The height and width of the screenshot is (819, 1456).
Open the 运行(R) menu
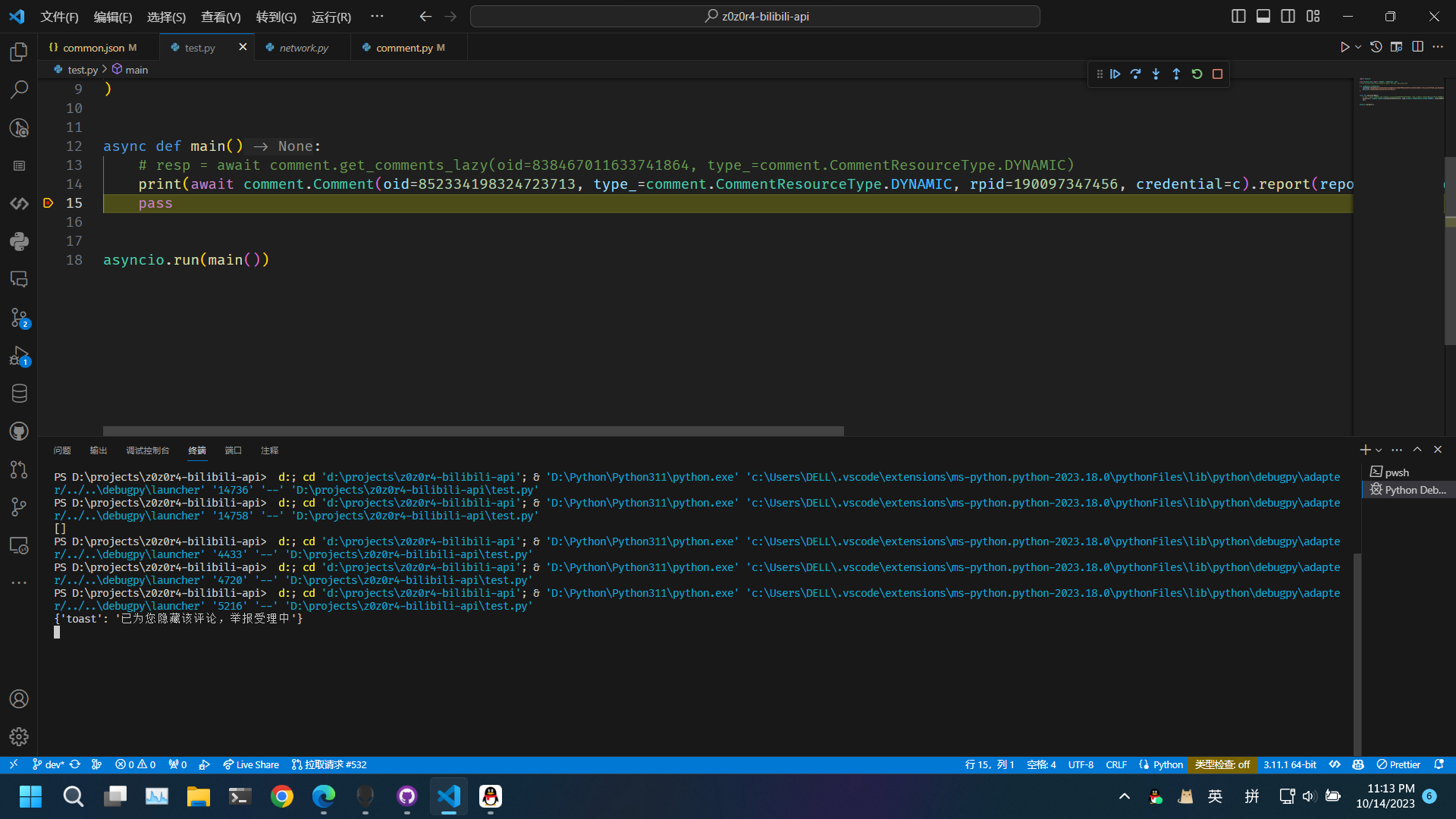click(331, 17)
